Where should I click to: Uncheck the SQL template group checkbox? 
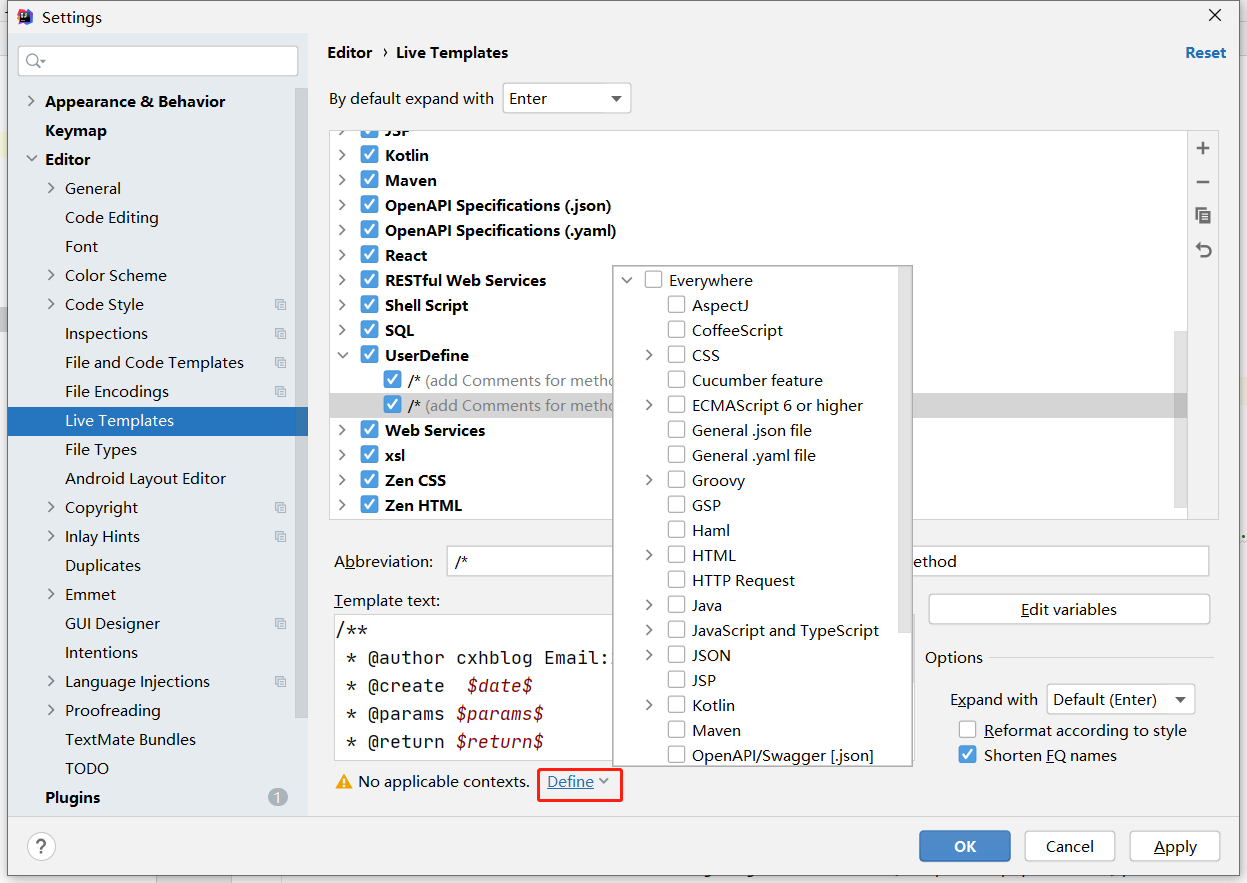(x=369, y=330)
